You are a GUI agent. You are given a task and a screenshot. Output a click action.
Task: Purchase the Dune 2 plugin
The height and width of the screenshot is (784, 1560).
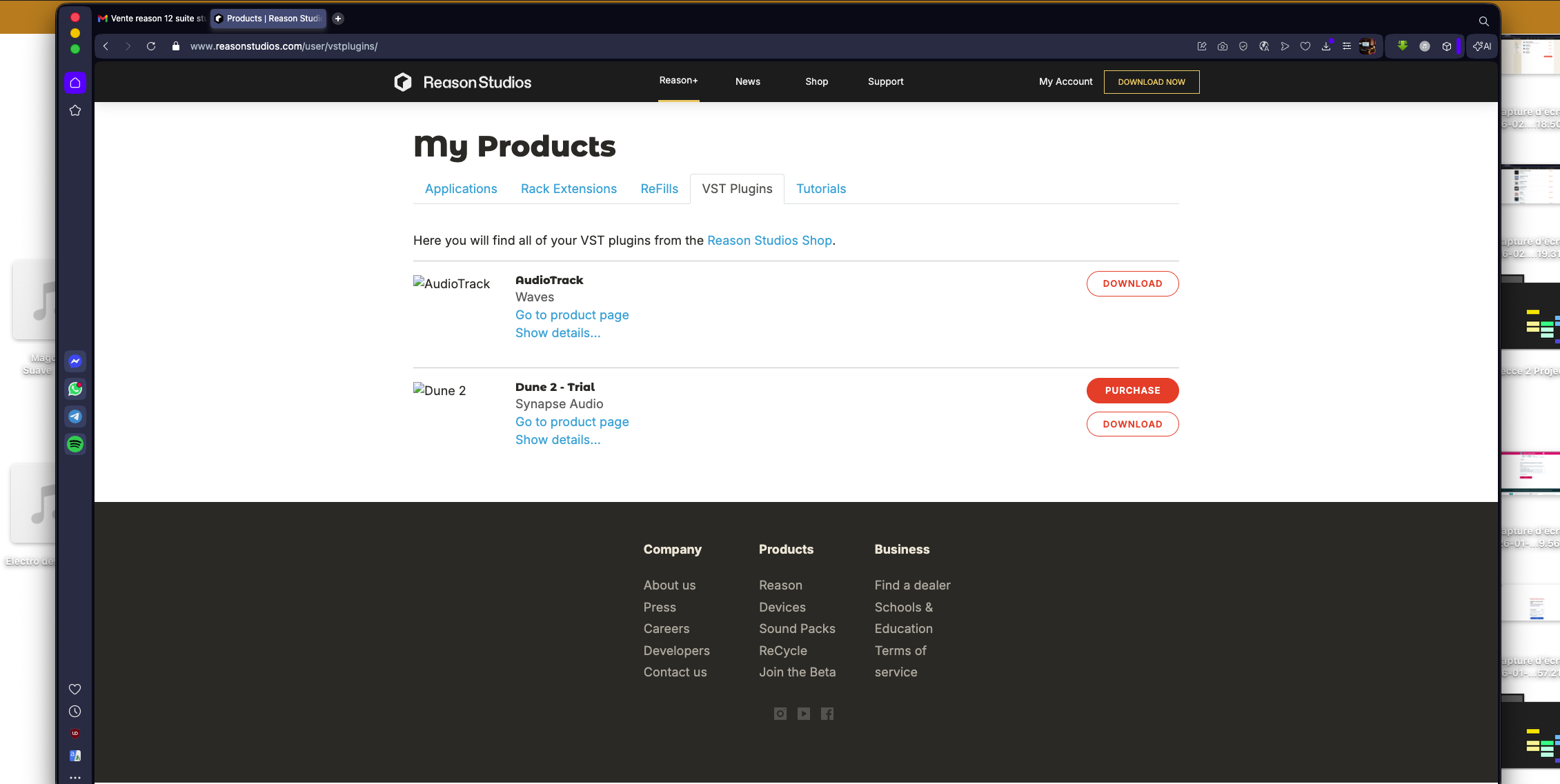1133,390
